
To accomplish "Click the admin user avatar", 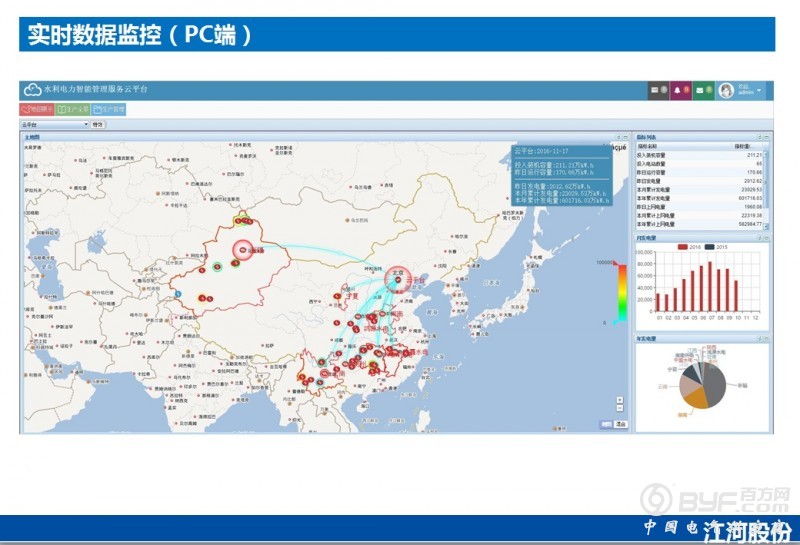I will pos(726,91).
